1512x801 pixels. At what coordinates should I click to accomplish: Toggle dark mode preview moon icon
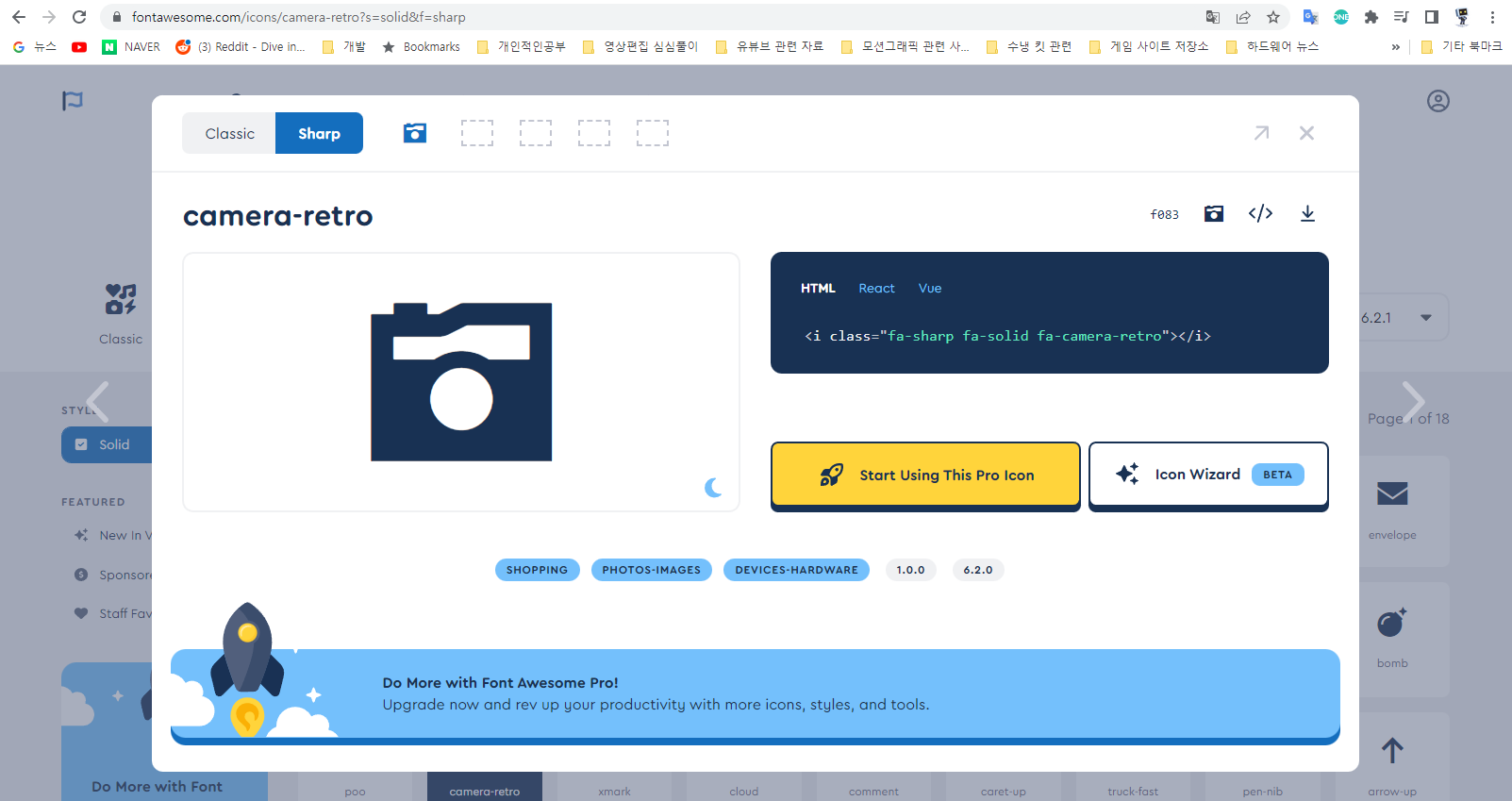714,487
